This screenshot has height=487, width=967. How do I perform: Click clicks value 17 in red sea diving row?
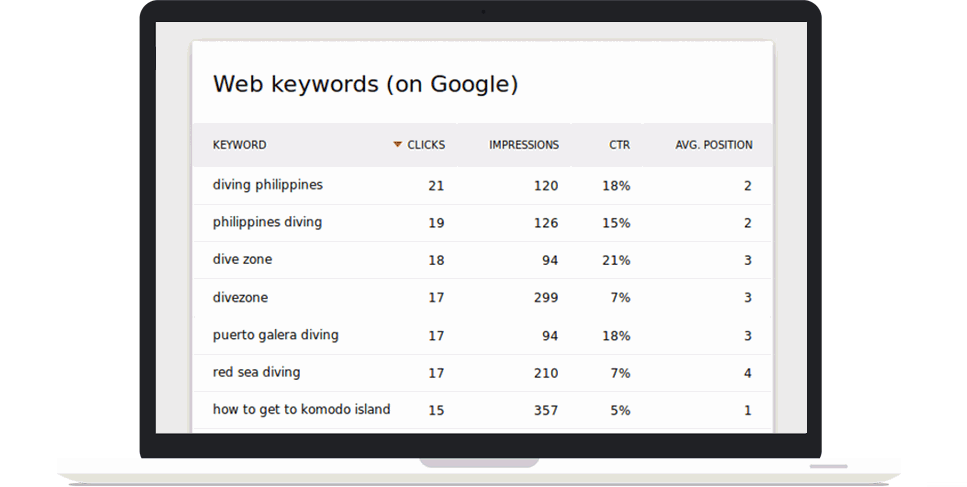(x=436, y=373)
